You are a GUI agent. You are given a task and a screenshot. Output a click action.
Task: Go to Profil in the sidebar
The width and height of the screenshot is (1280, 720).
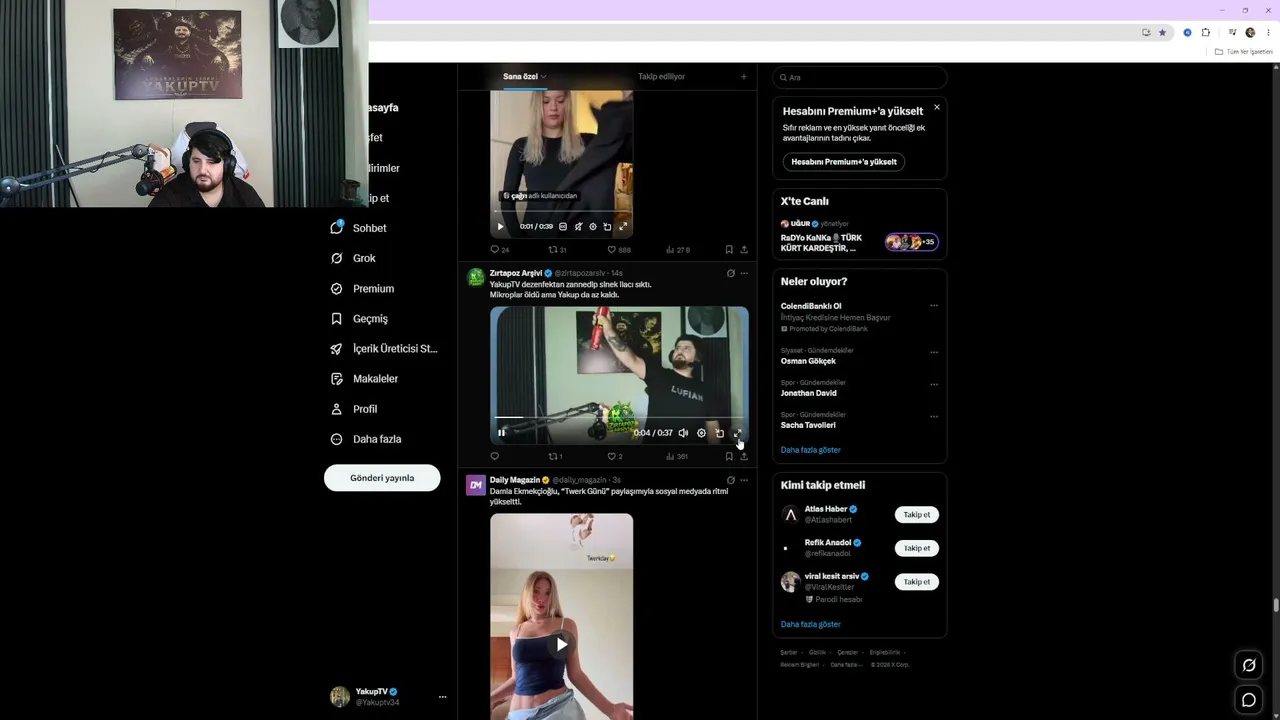pos(354,409)
